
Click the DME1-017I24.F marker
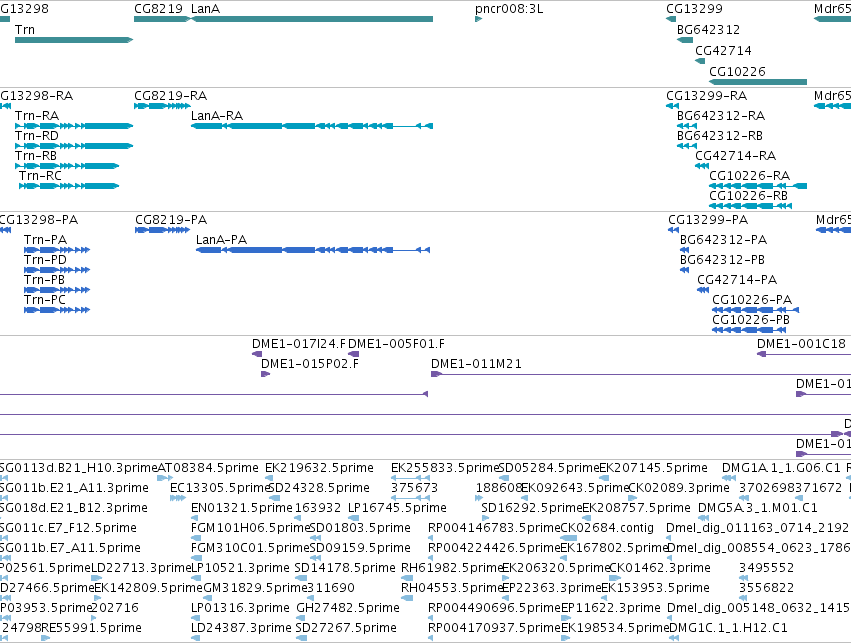pos(257,354)
